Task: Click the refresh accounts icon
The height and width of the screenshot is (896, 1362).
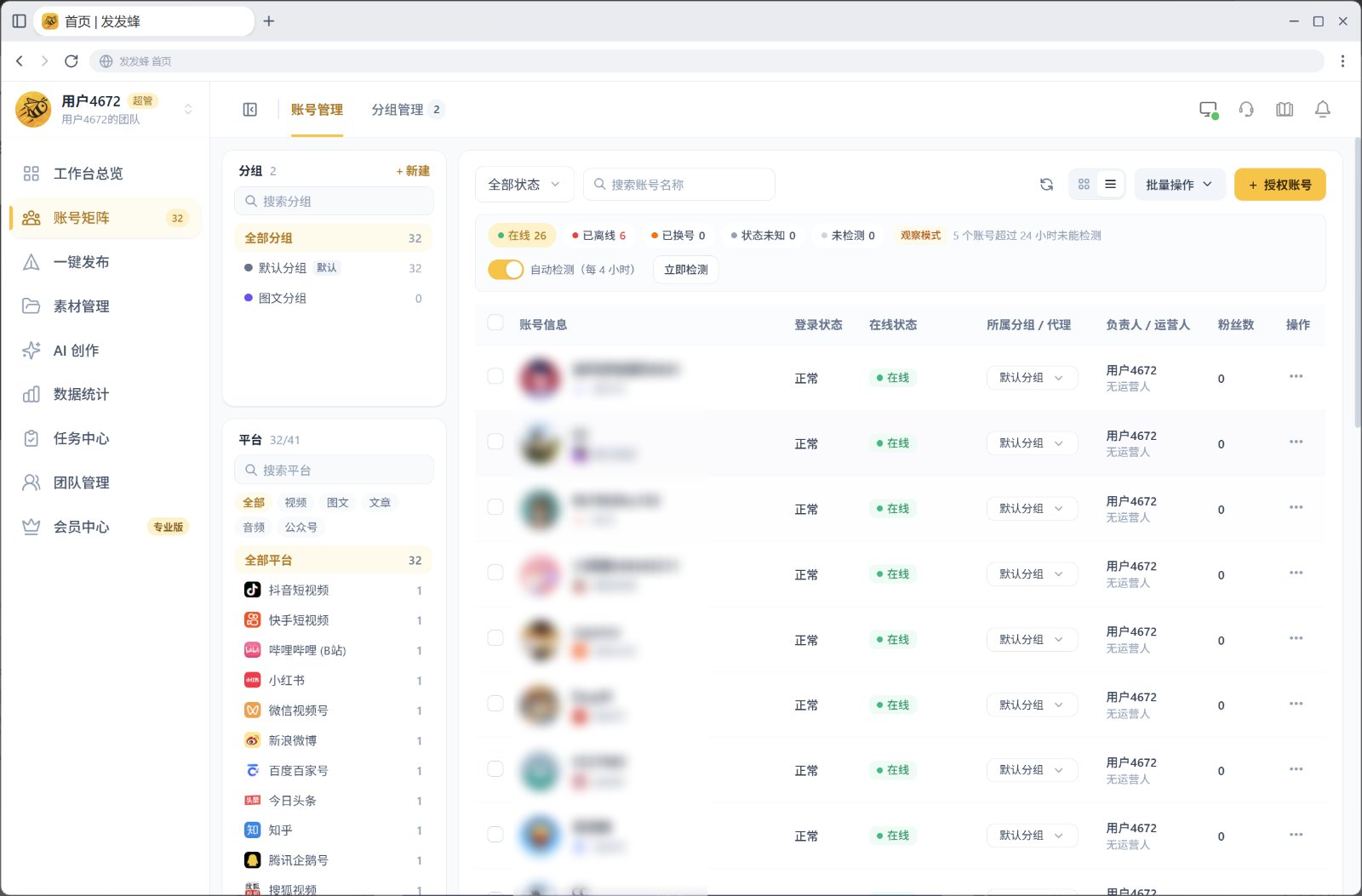Action: tap(1047, 185)
